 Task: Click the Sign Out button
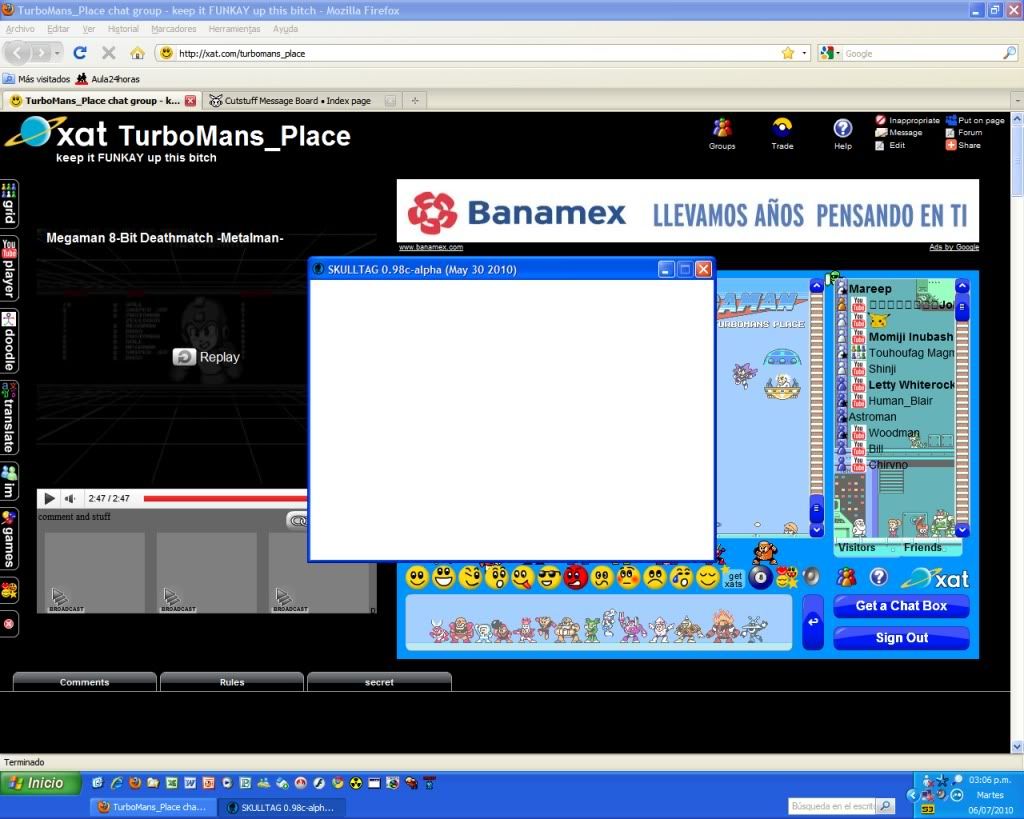(x=901, y=638)
